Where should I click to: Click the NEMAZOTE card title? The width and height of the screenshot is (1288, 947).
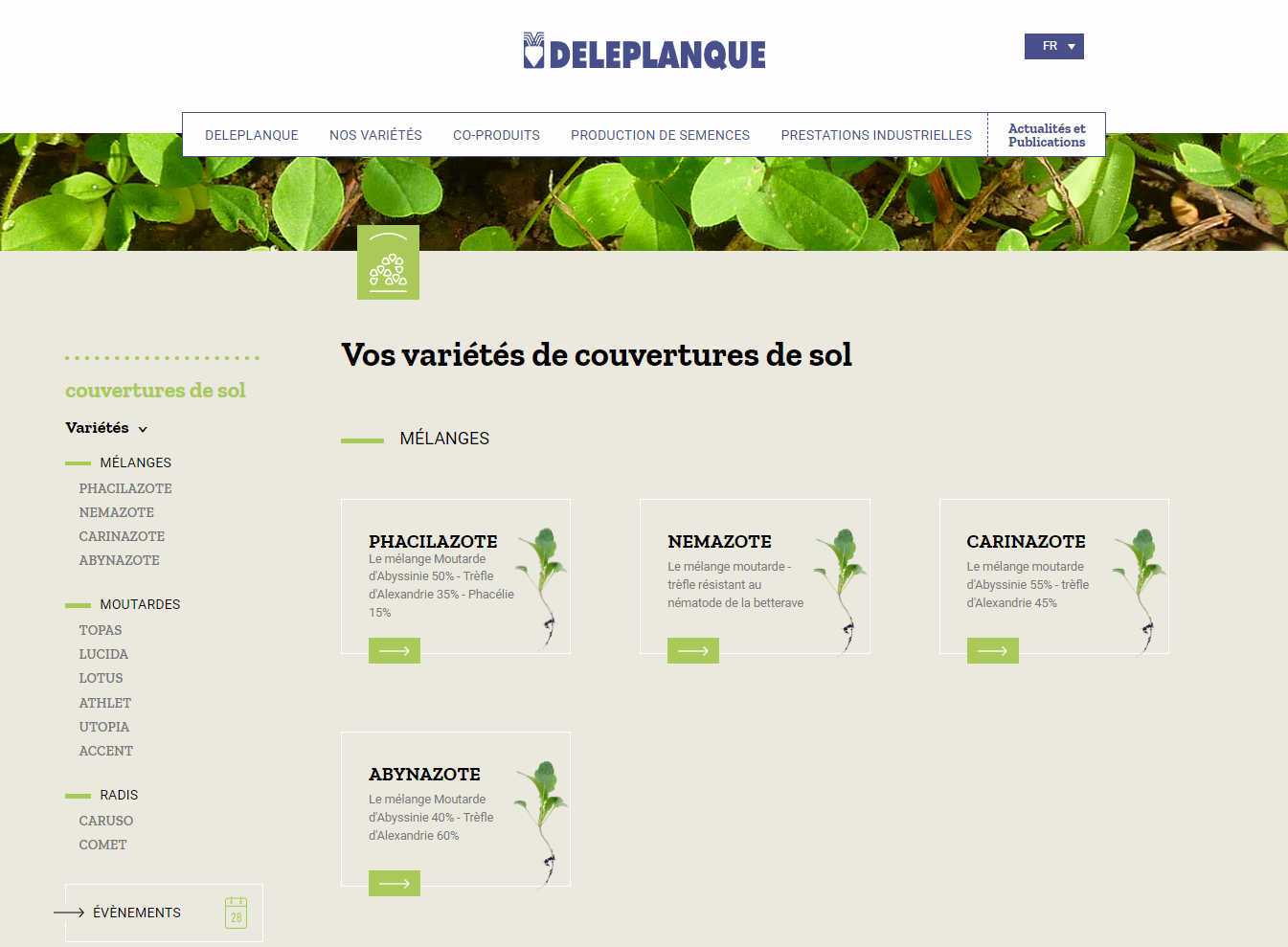tap(719, 541)
